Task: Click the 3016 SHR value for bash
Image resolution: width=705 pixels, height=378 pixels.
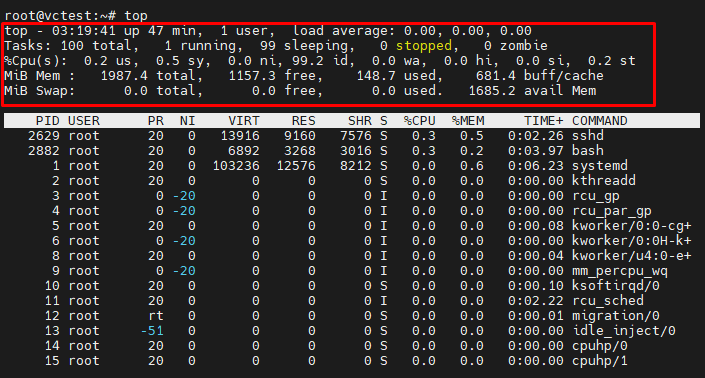Action: [x=356, y=151]
